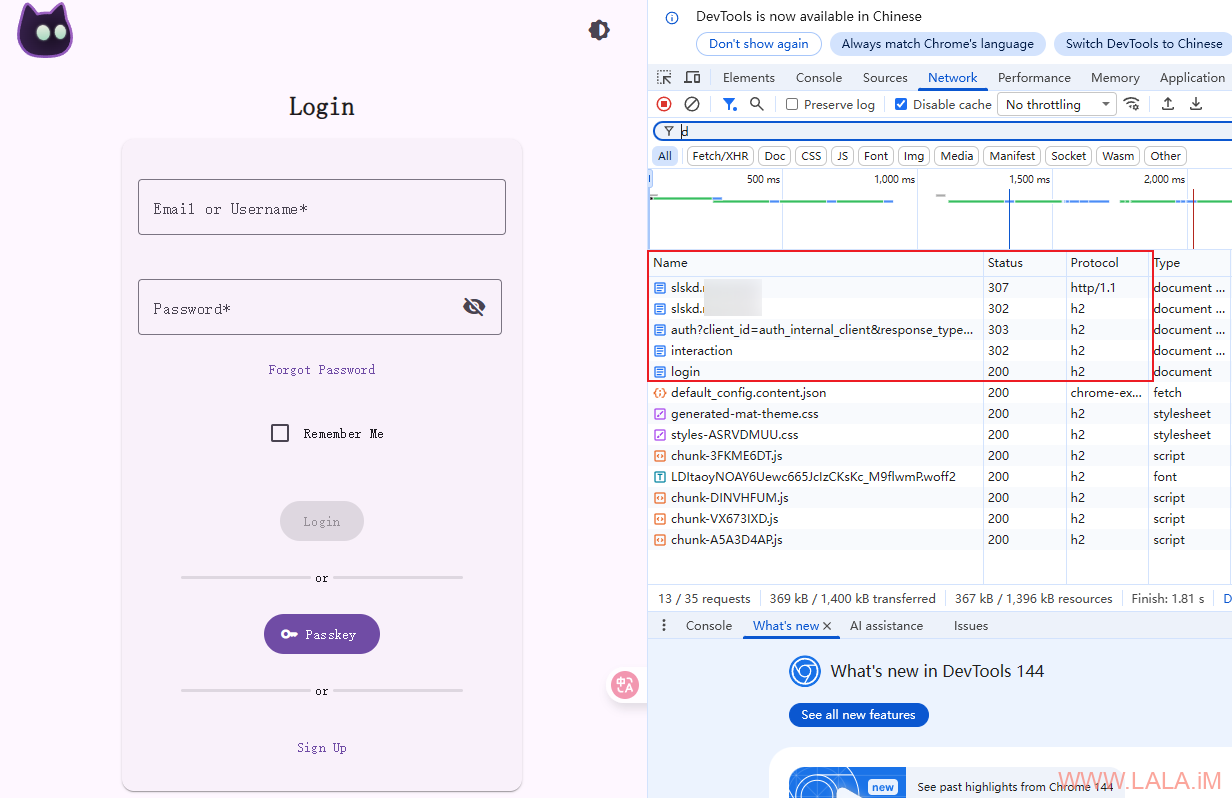Uncheck the Disable cache checkbox

coord(901,104)
